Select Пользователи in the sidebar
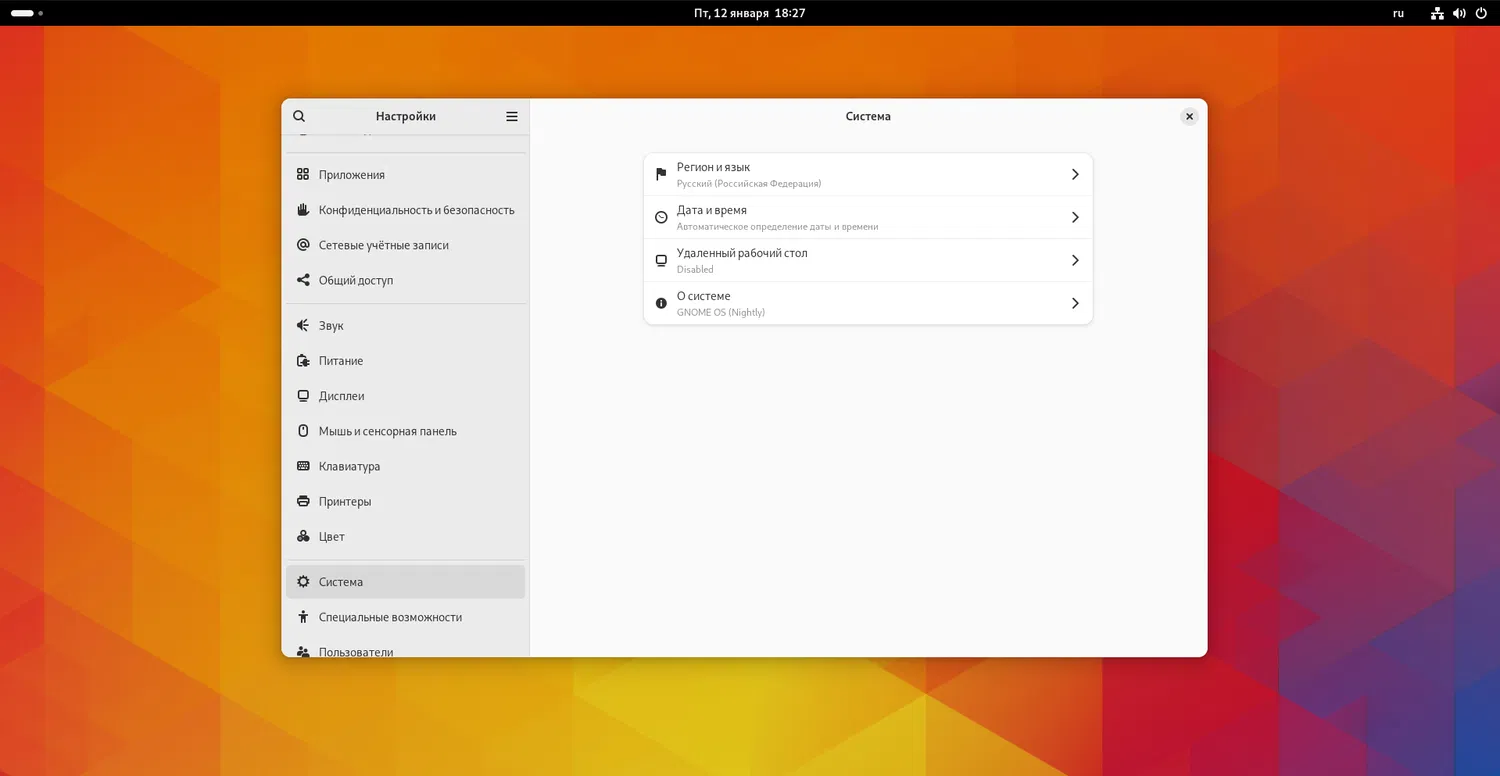 click(405, 648)
